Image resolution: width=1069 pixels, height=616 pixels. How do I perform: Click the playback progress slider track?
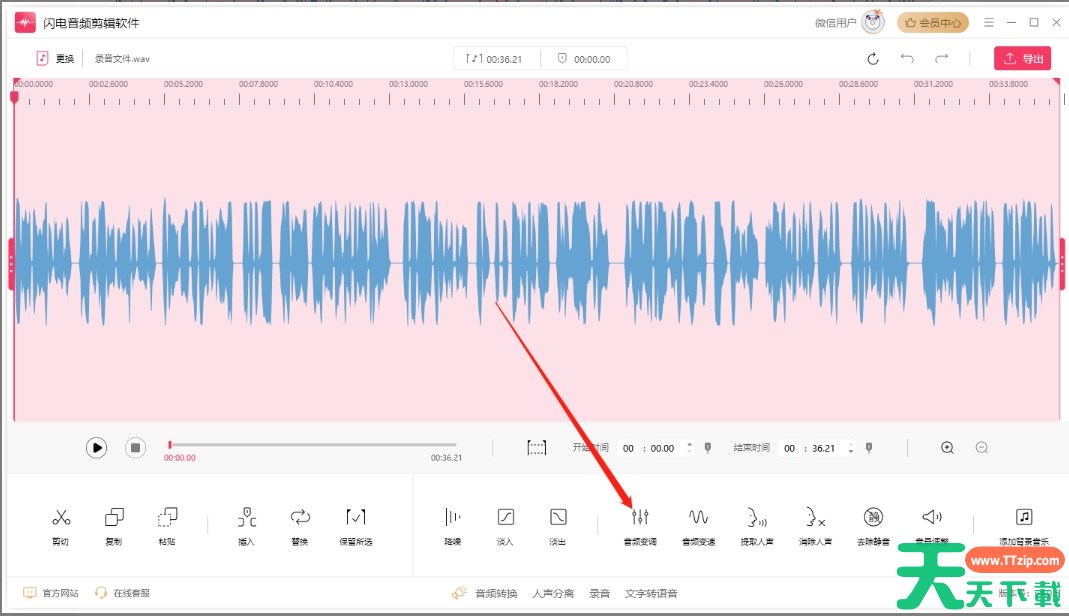pos(312,445)
